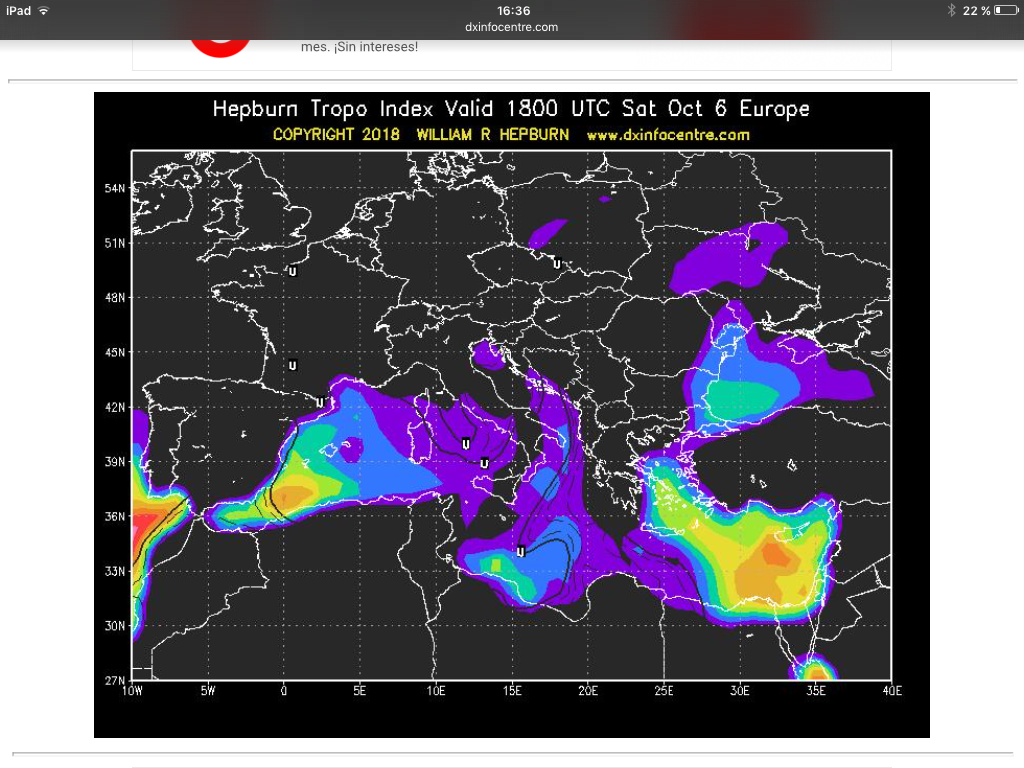The image size is (1024, 768).
Task: Click the 5W longitude label
Action: point(208,691)
